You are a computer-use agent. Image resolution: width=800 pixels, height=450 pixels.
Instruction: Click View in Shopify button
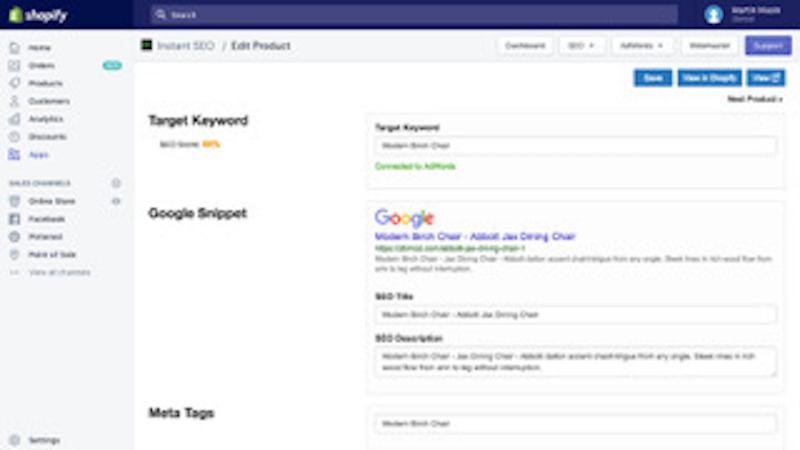pyautogui.click(x=710, y=78)
